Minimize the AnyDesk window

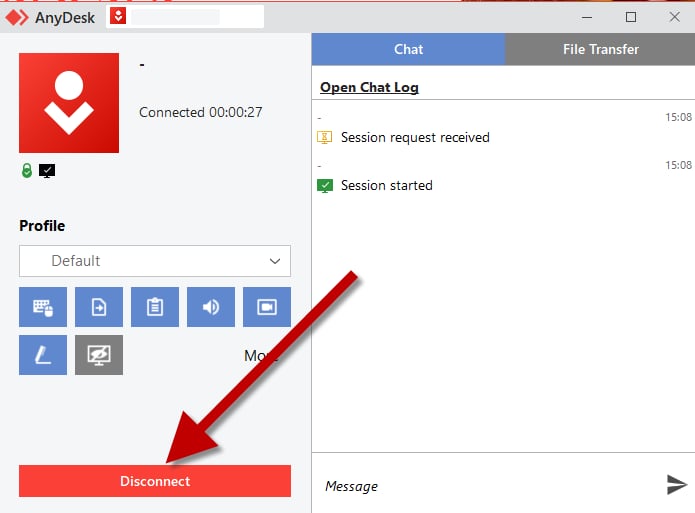[587, 17]
